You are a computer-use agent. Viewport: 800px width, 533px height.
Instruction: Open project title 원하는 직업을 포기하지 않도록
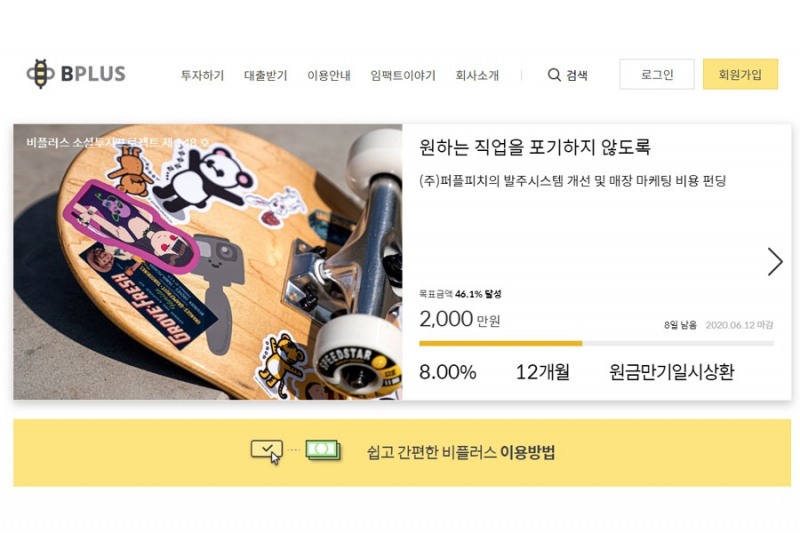pos(535,147)
